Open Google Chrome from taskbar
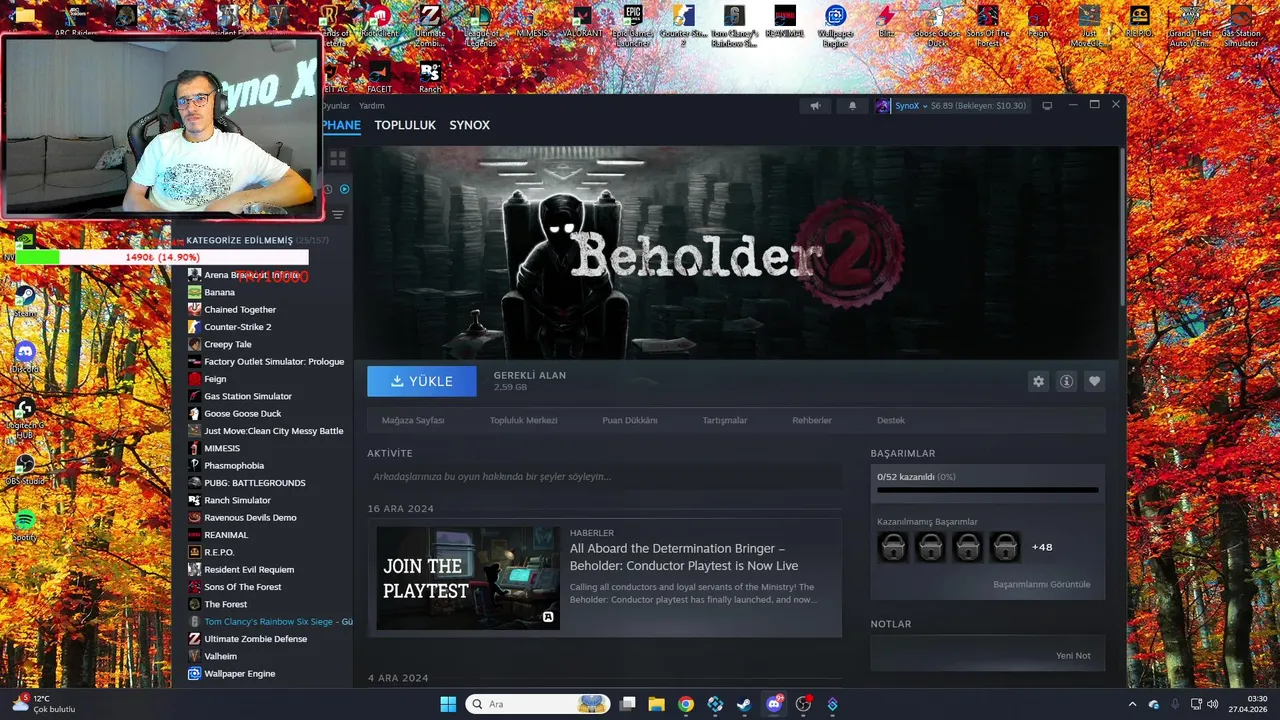 tap(686, 704)
